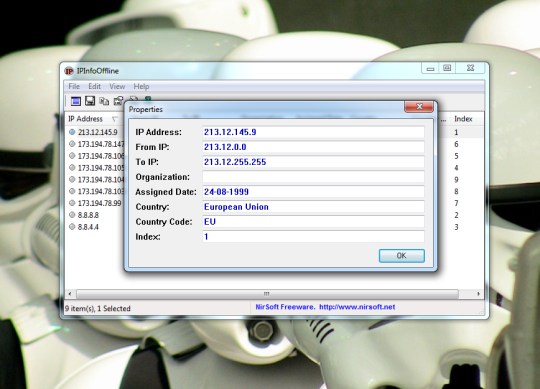Open the Help menu

(x=141, y=86)
